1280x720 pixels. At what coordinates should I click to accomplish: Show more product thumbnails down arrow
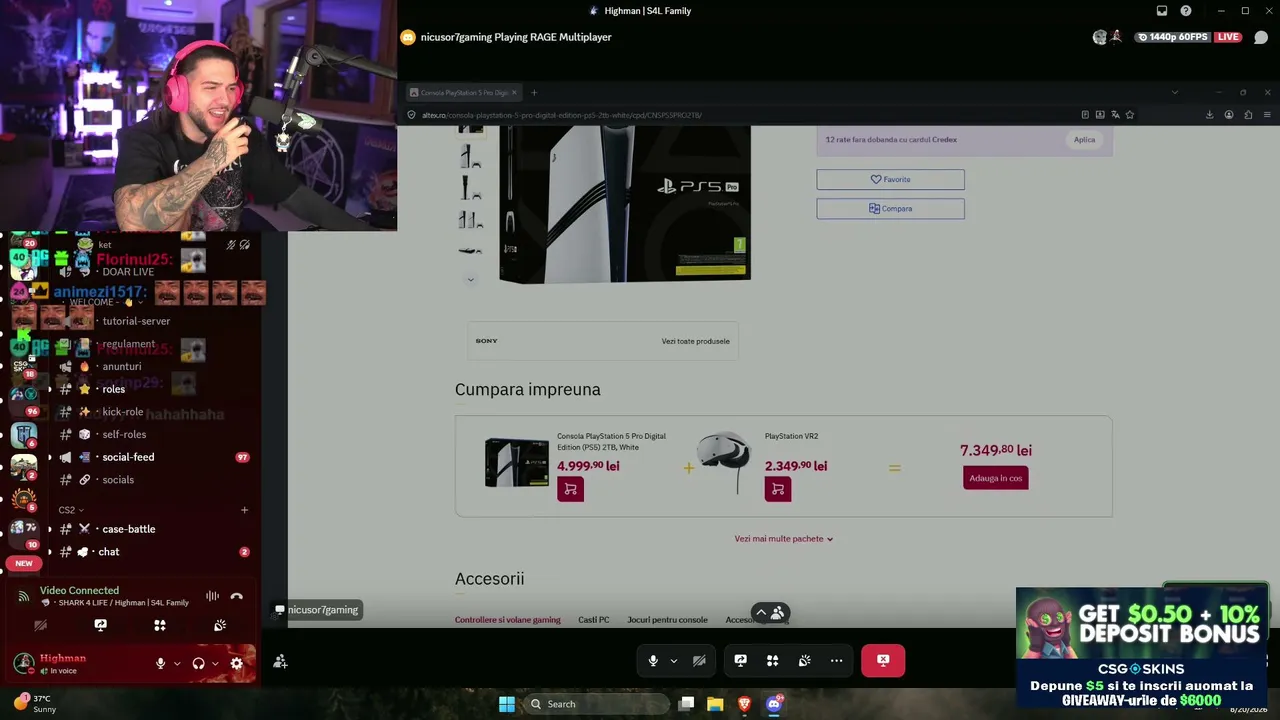470,279
